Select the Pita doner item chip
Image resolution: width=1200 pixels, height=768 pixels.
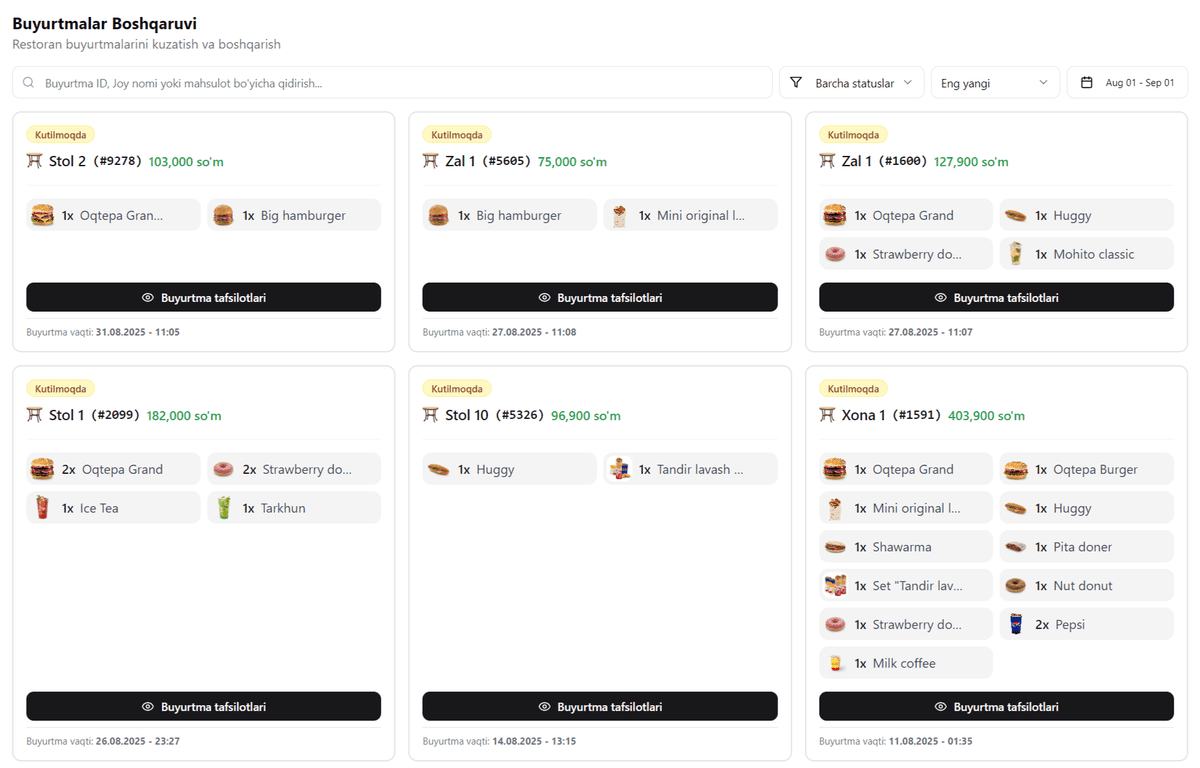(x=1085, y=547)
